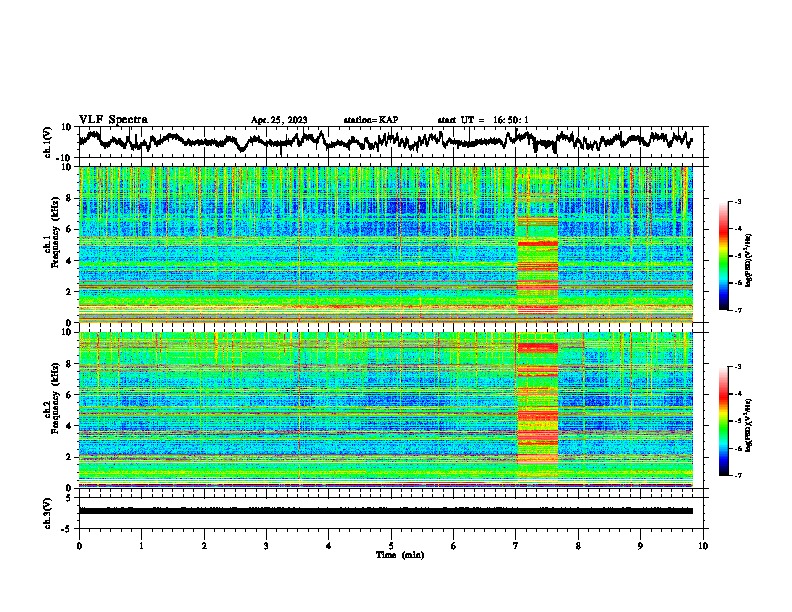Click time axis tick label "6"
Viewport: 792px width, 612px height.
tap(453, 546)
